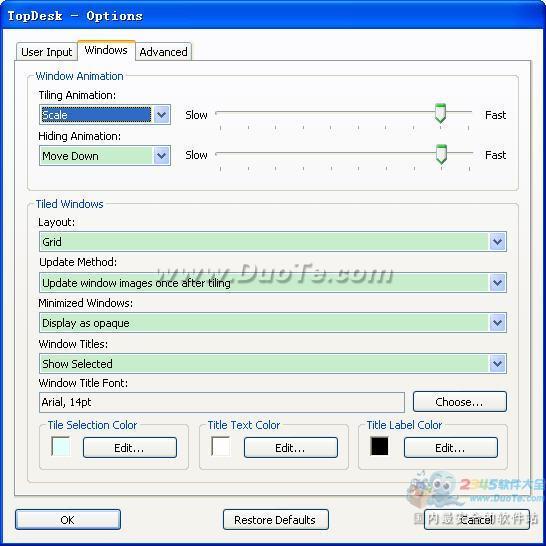Click the Restore Defaults button
546x546 pixels.
[x=275, y=520]
